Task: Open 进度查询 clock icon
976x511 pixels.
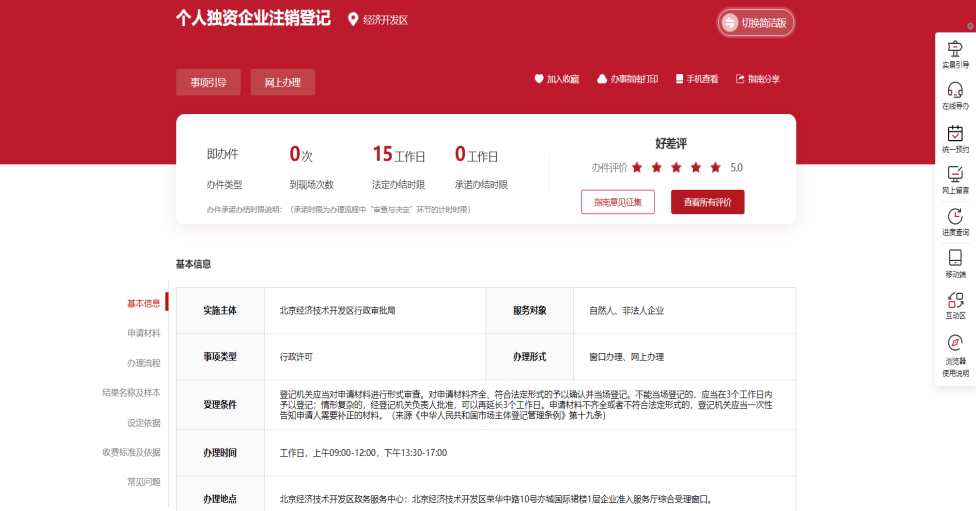Action: tap(955, 216)
